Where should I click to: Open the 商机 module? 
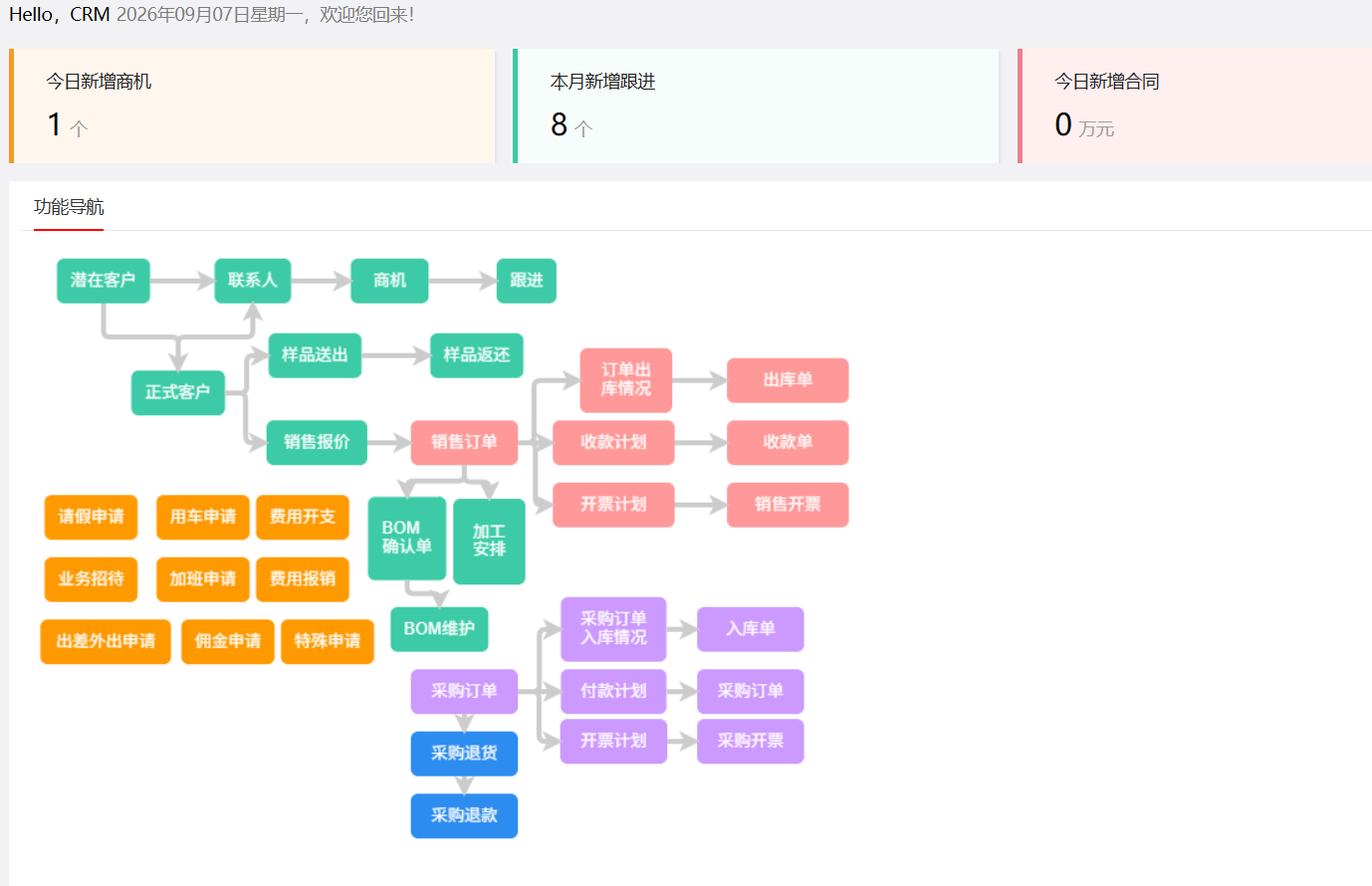[389, 281]
